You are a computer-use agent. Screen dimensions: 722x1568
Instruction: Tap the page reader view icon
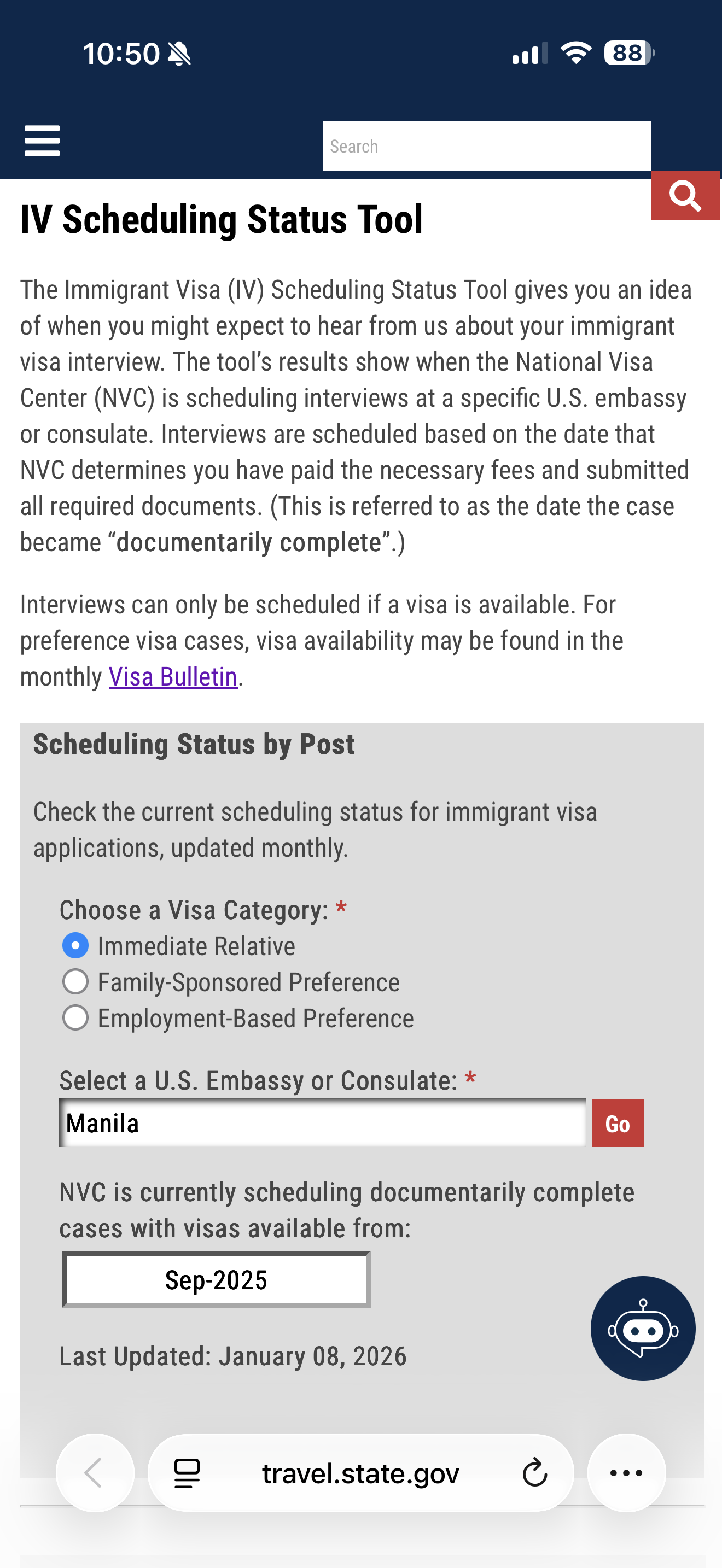tap(187, 1473)
